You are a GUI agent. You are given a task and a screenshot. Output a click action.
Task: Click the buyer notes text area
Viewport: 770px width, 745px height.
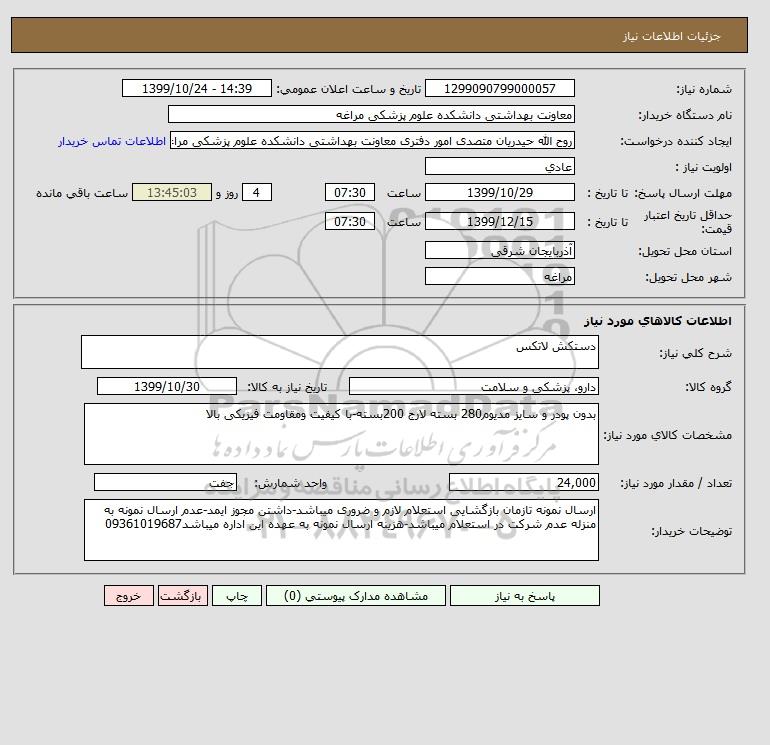tap(341, 530)
